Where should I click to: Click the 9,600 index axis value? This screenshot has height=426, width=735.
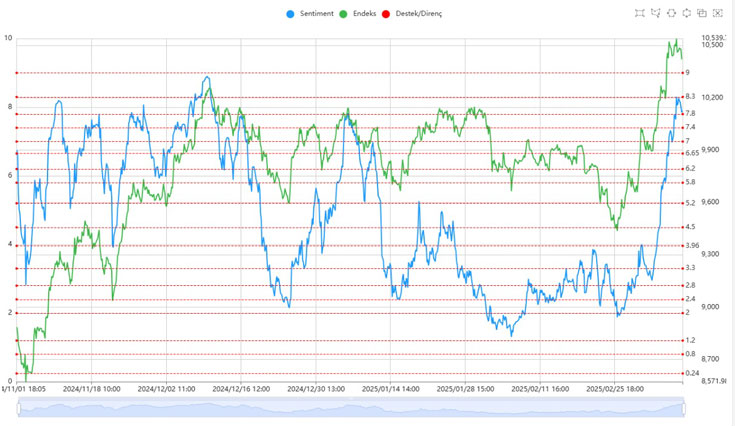(710, 202)
